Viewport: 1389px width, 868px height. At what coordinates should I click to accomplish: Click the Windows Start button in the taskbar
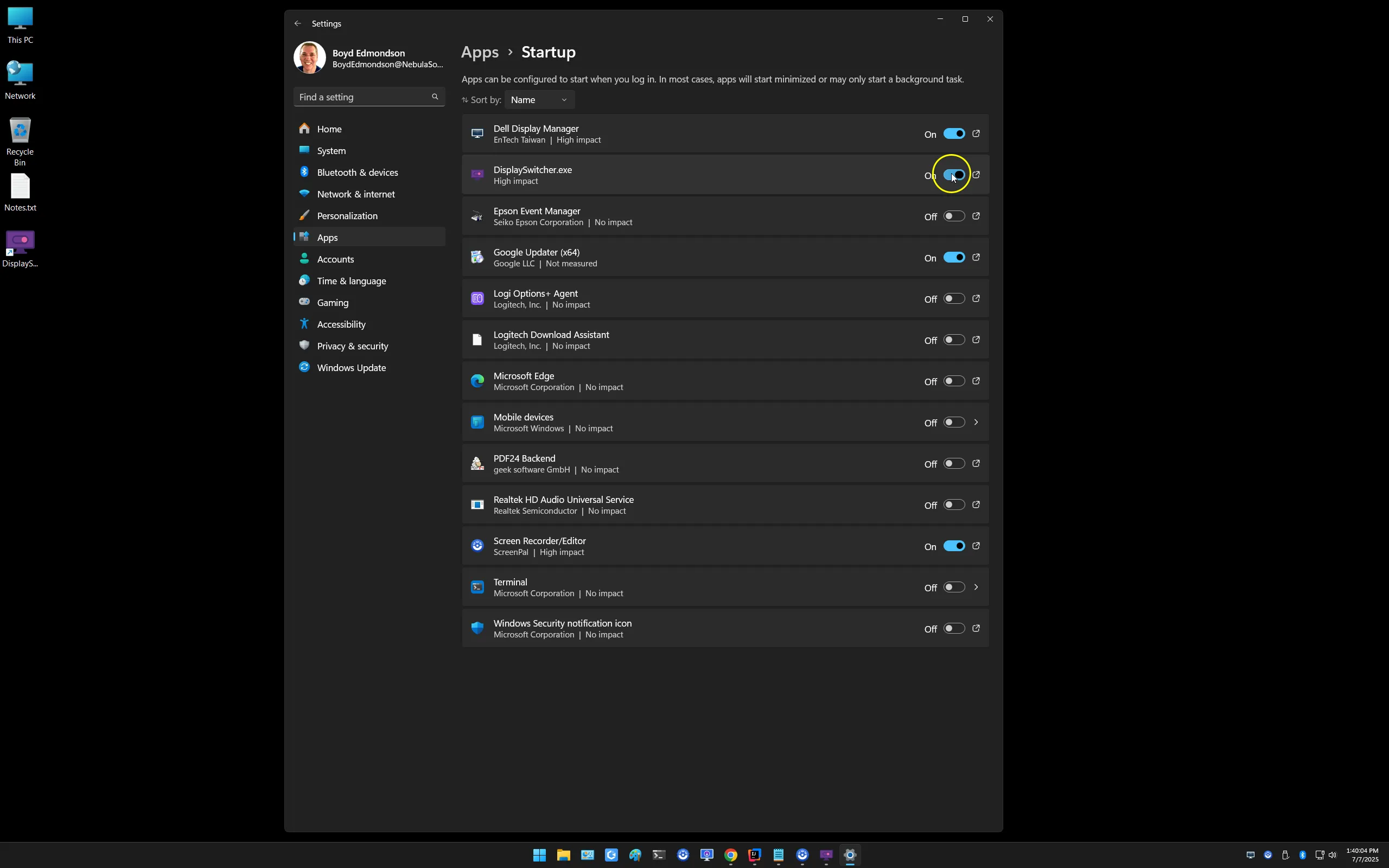(539, 855)
